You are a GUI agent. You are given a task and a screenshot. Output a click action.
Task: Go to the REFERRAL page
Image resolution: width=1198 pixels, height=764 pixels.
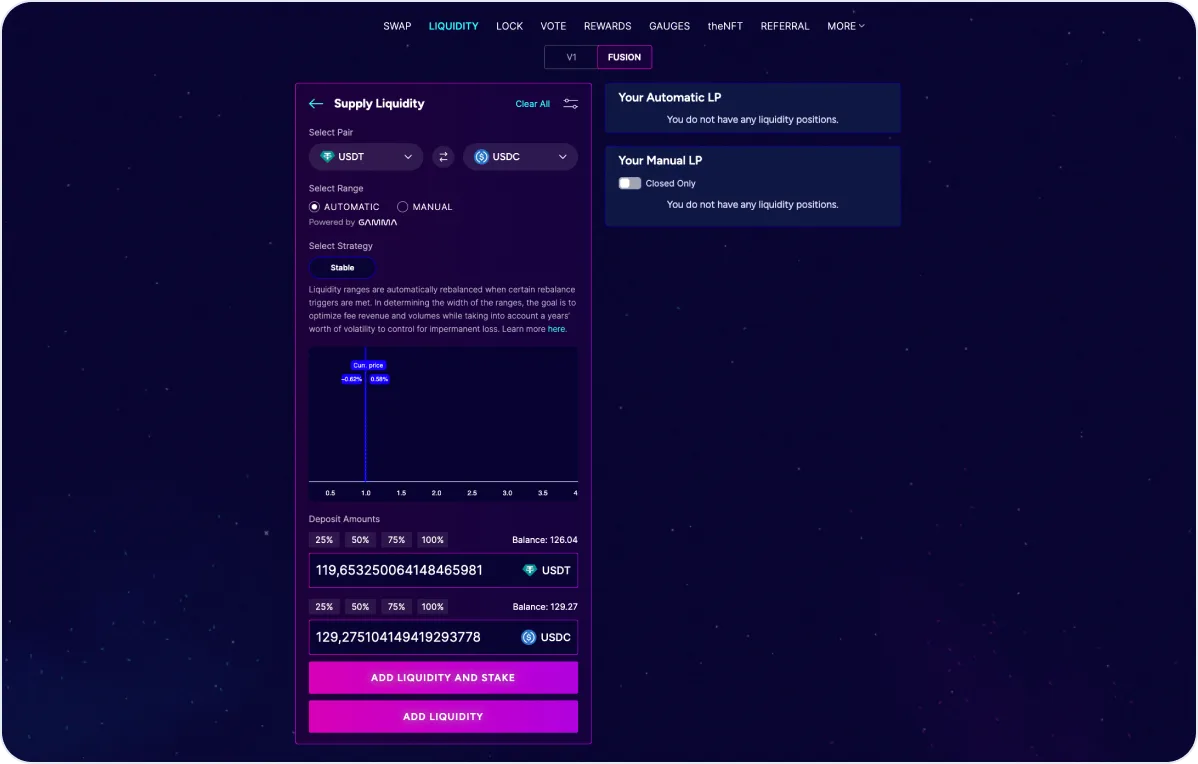785,26
